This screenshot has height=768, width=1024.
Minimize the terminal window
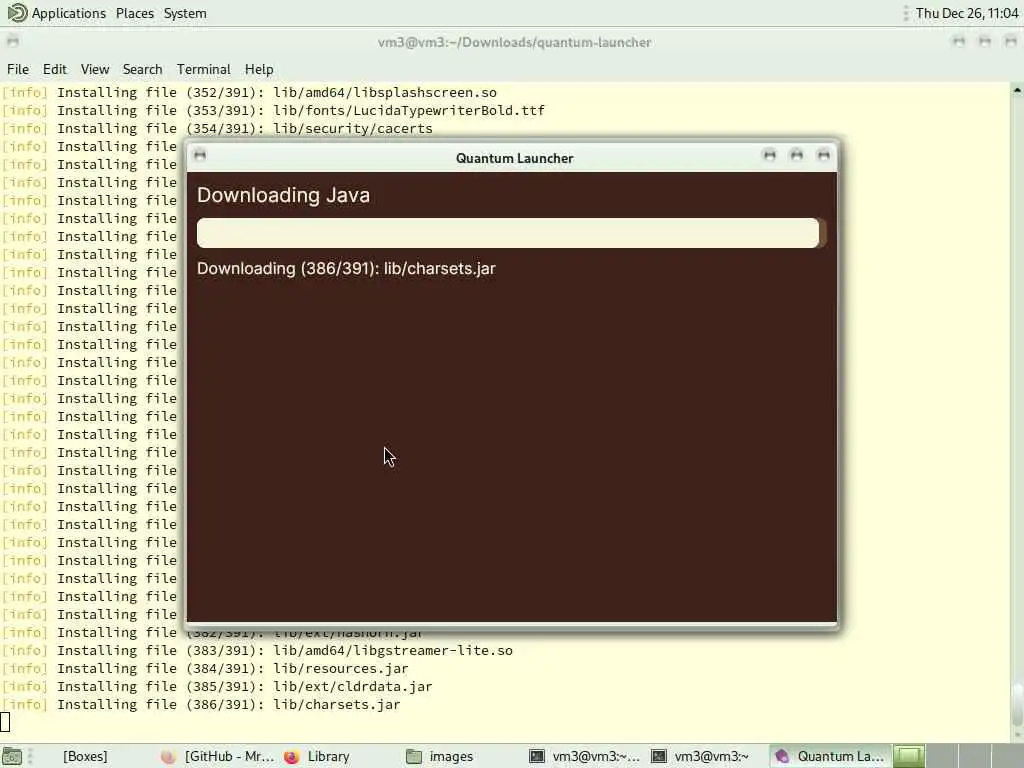point(959,42)
